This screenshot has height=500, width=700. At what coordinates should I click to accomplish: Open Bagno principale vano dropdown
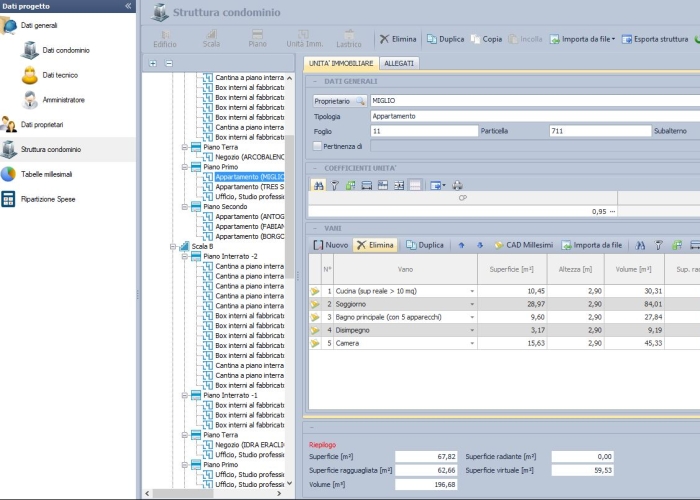(472, 317)
